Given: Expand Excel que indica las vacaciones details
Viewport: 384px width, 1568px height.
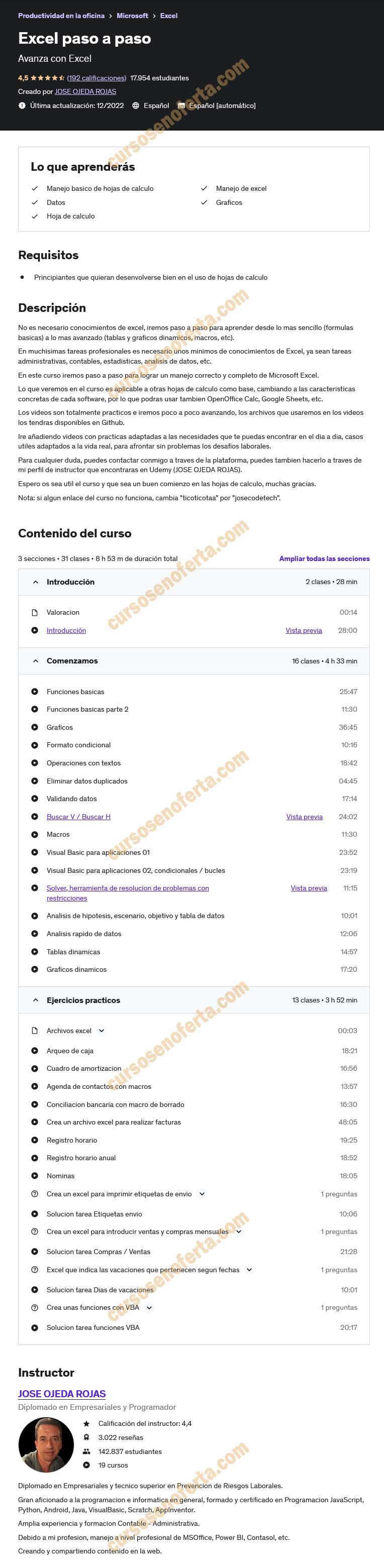Looking at the screenshot, I should (x=249, y=1270).
